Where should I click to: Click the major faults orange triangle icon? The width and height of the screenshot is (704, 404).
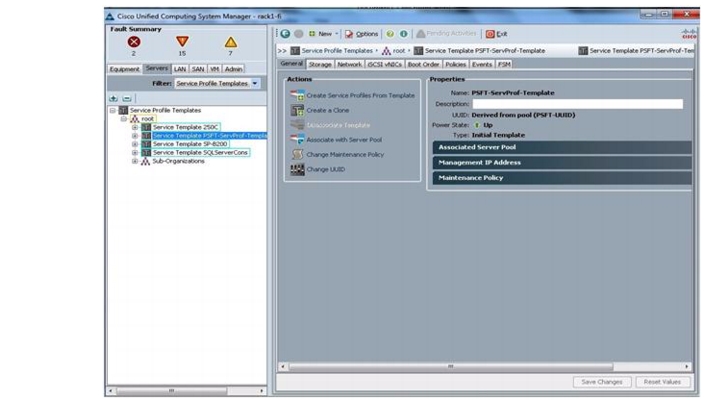coord(182,42)
